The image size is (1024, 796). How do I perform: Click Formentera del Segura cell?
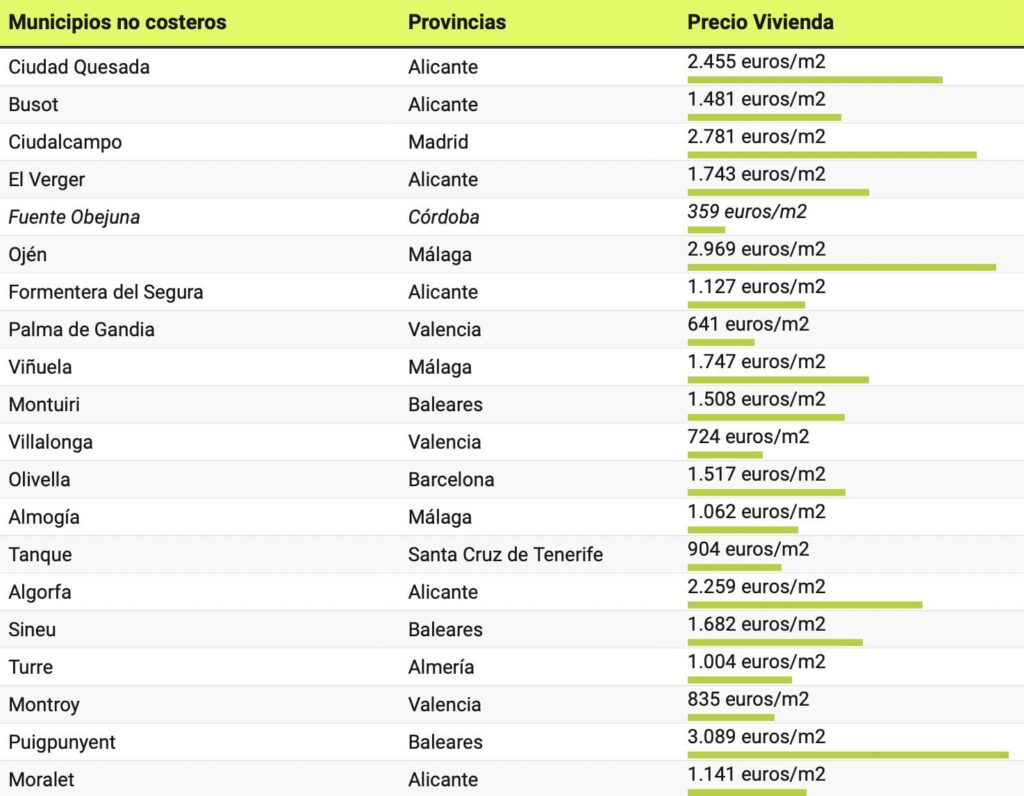pyautogui.click(x=106, y=292)
